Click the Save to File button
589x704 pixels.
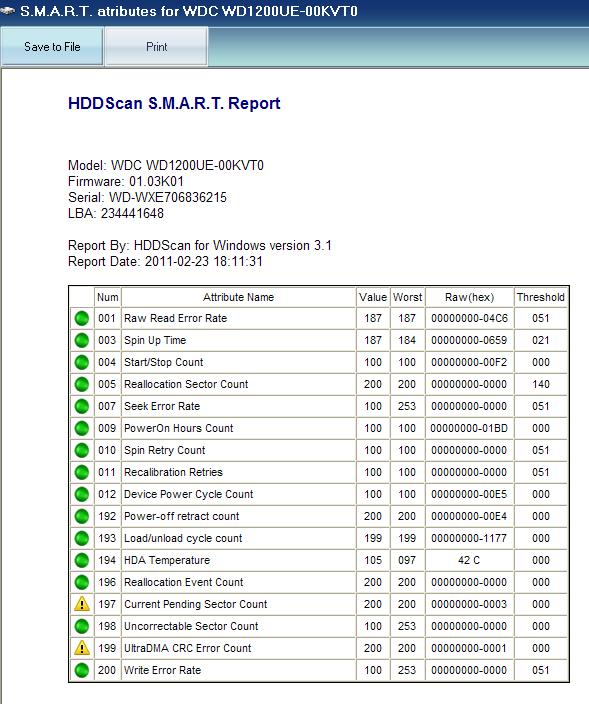[52, 47]
